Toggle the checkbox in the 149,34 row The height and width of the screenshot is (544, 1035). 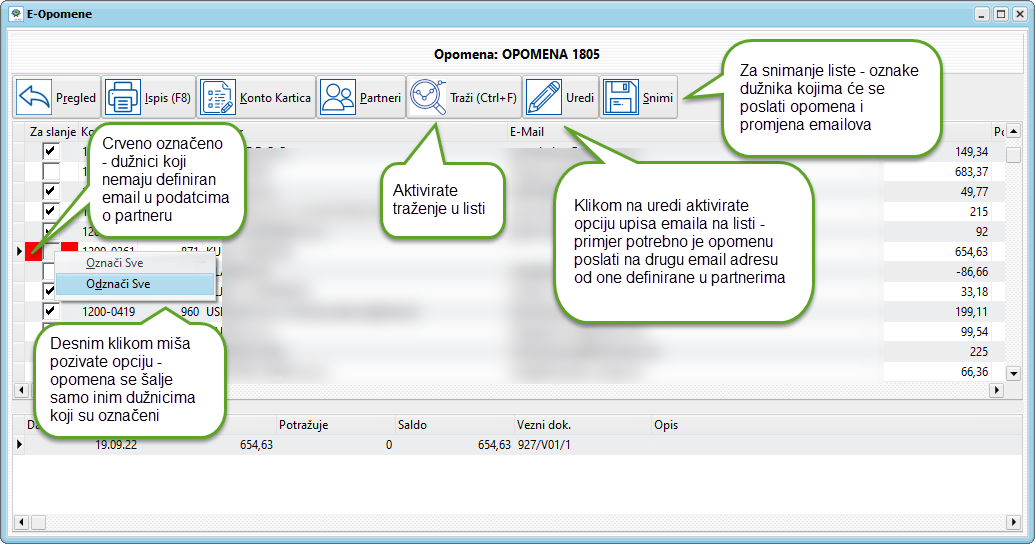click(50, 151)
